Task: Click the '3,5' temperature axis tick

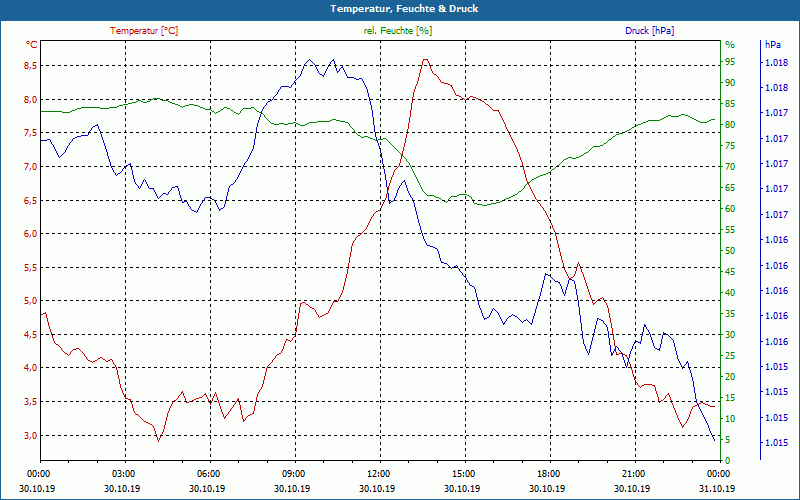Action: tap(31, 402)
